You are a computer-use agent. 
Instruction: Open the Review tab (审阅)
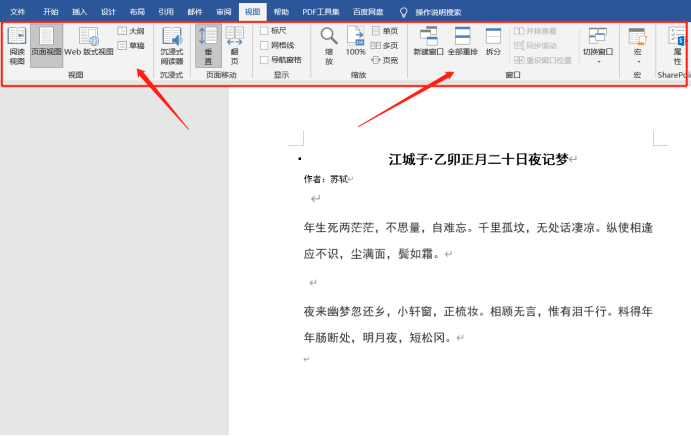click(x=223, y=12)
